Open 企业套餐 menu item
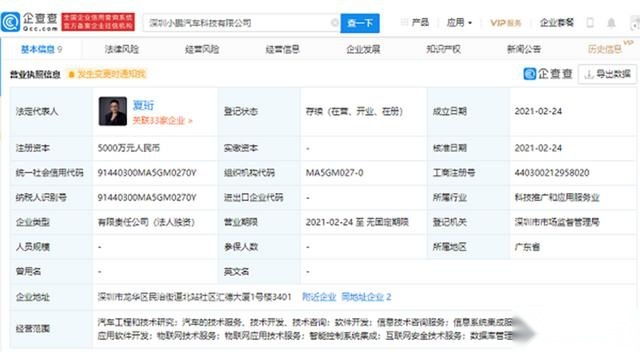Screen dimensions: 640x360 click(557, 23)
